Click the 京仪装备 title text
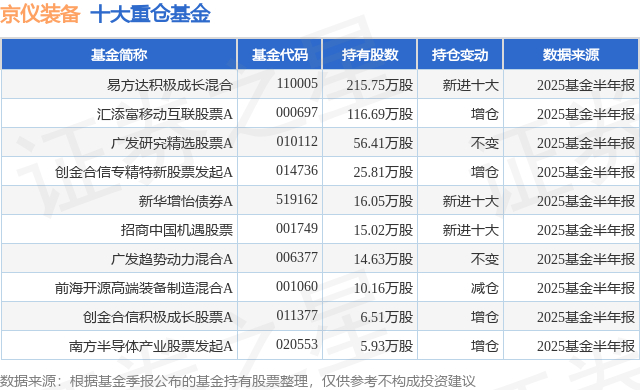The height and width of the screenshot is (390, 640). [x=40, y=14]
